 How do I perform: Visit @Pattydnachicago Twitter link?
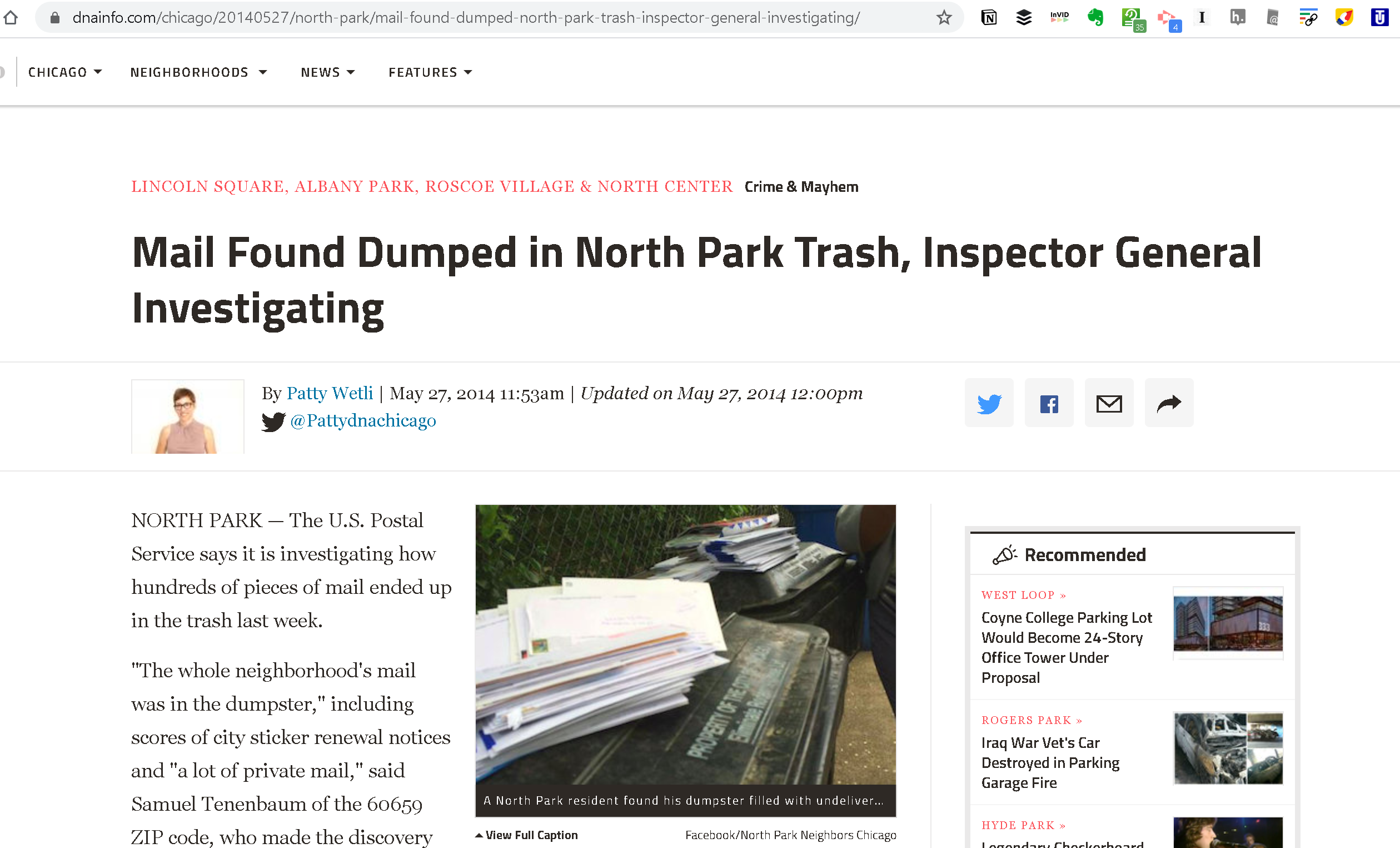pyautogui.click(x=362, y=420)
